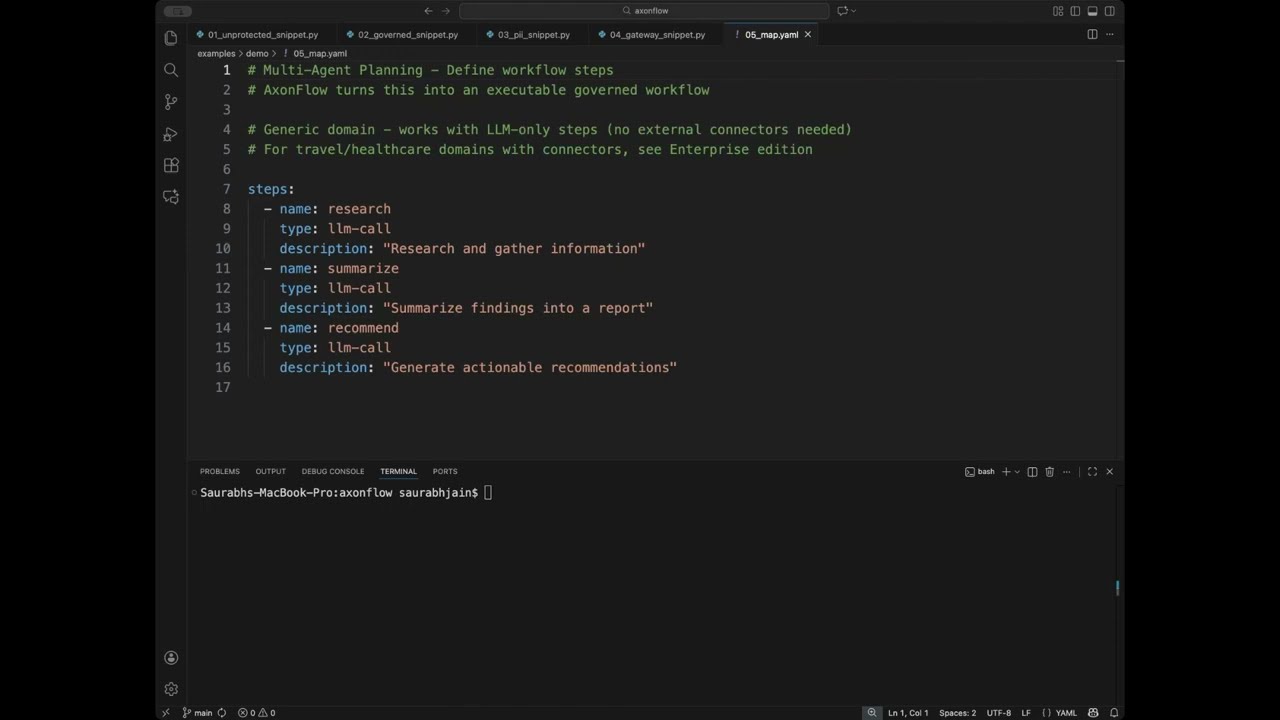1280x720 pixels.
Task: Open the Source Control view
Action: 171,102
